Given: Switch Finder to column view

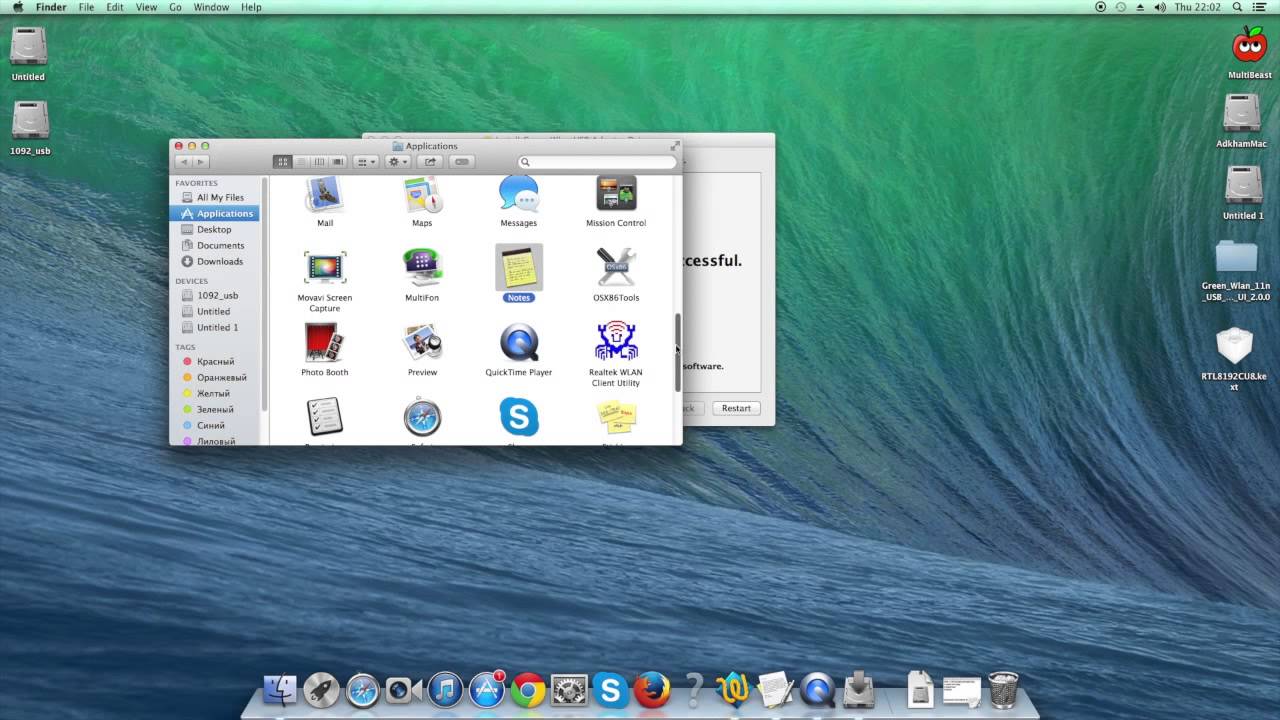Looking at the screenshot, I should [x=319, y=162].
